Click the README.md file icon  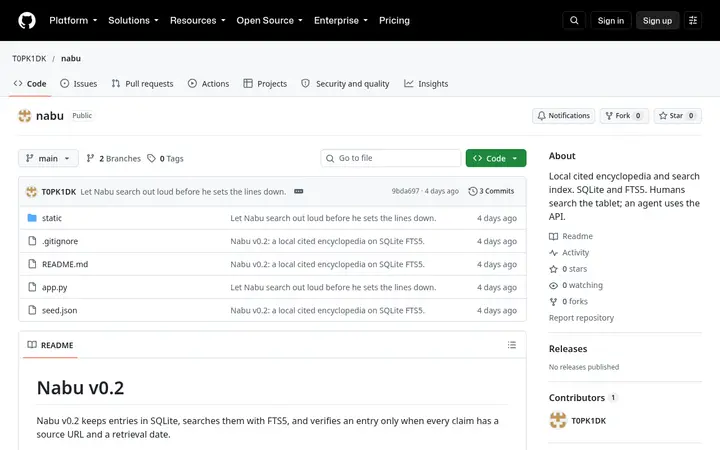[32, 264]
